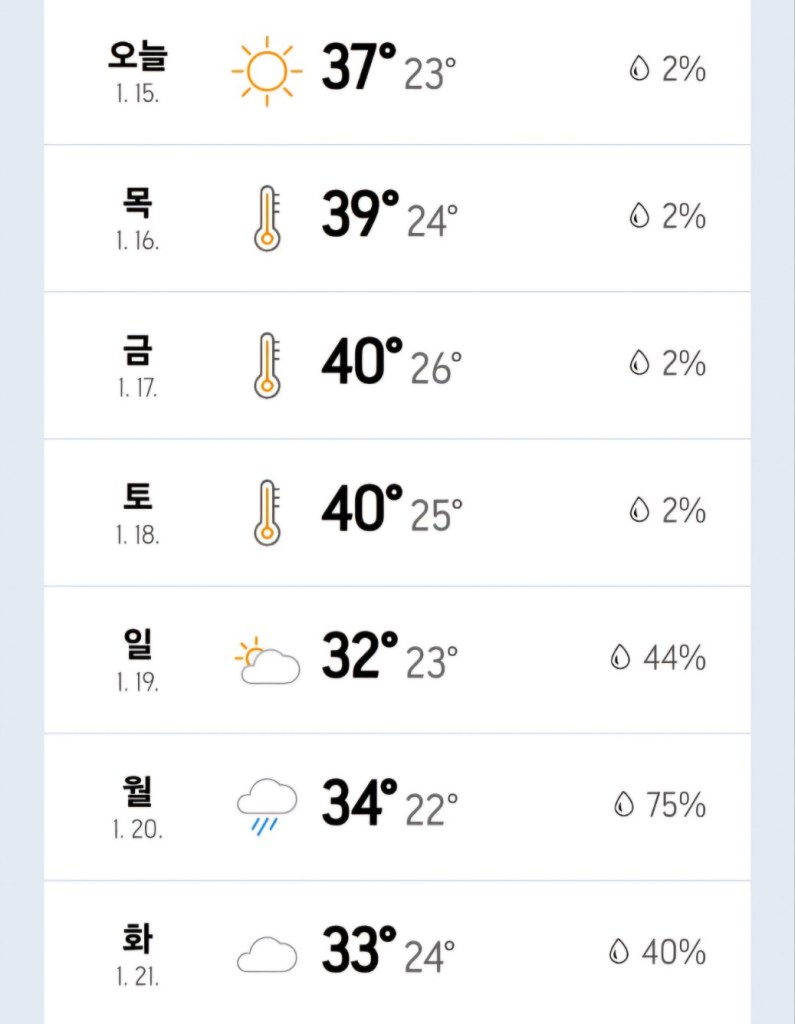The width and height of the screenshot is (795, 1024).
Task: Click the thermometer icon for 토 1. 18.
Action: point(266,511)
